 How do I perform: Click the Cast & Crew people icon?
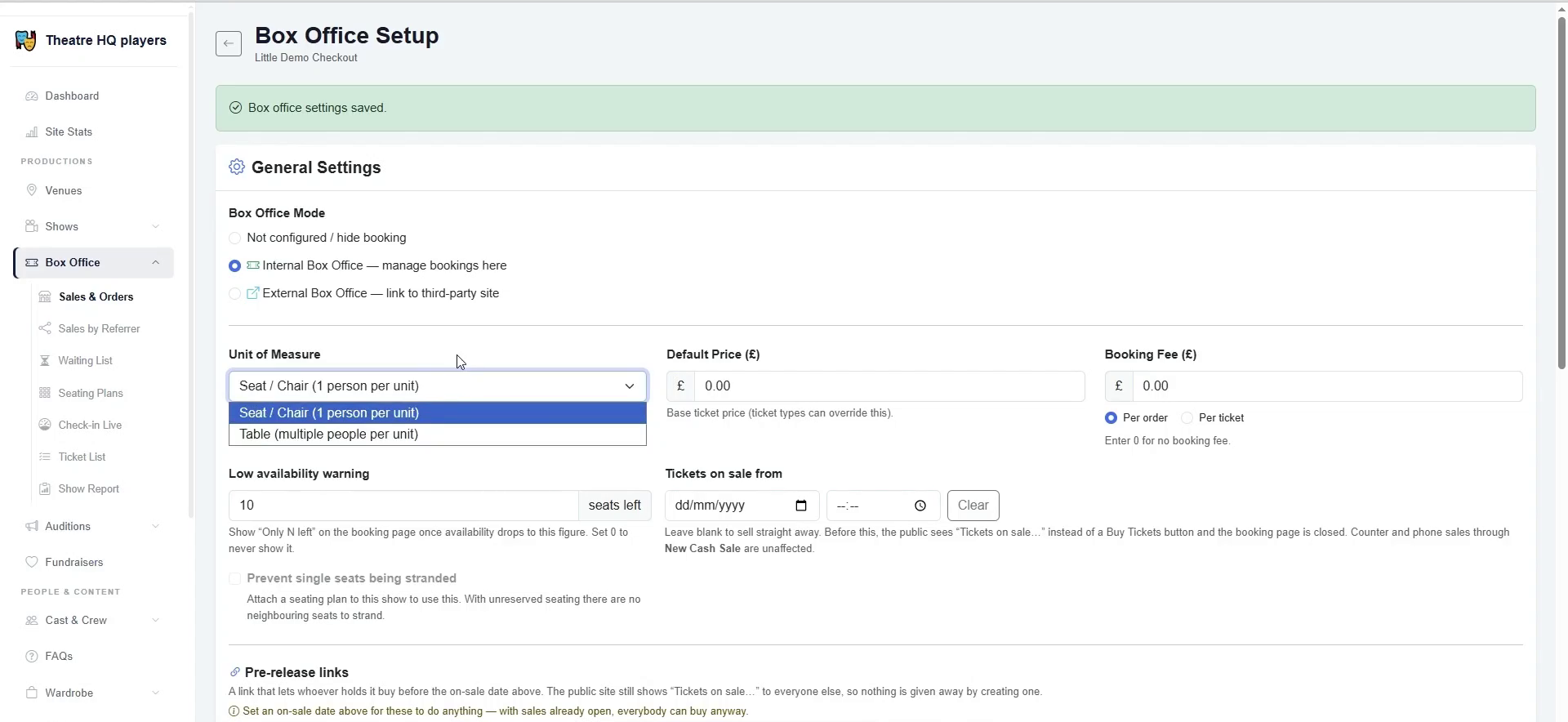point(32,620)
